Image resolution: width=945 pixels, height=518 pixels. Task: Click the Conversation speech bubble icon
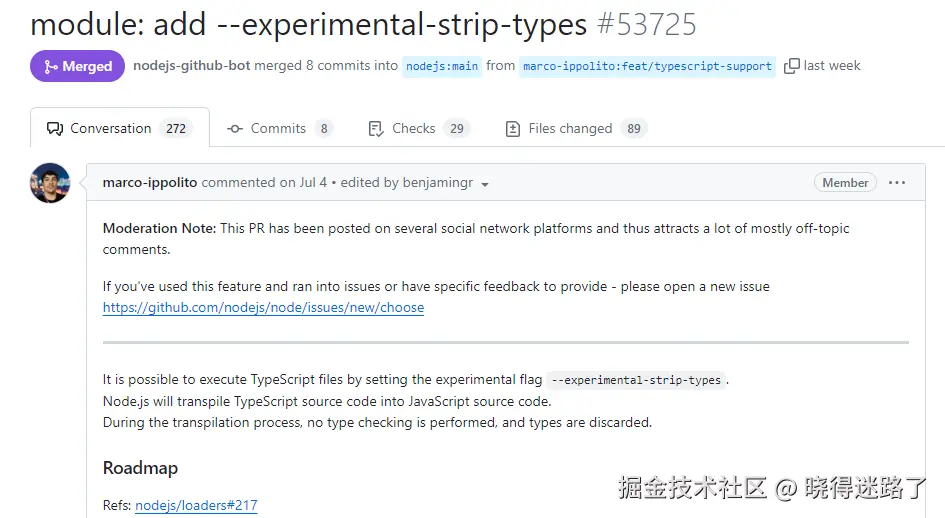pyautogui.click(x=55, y=129)
